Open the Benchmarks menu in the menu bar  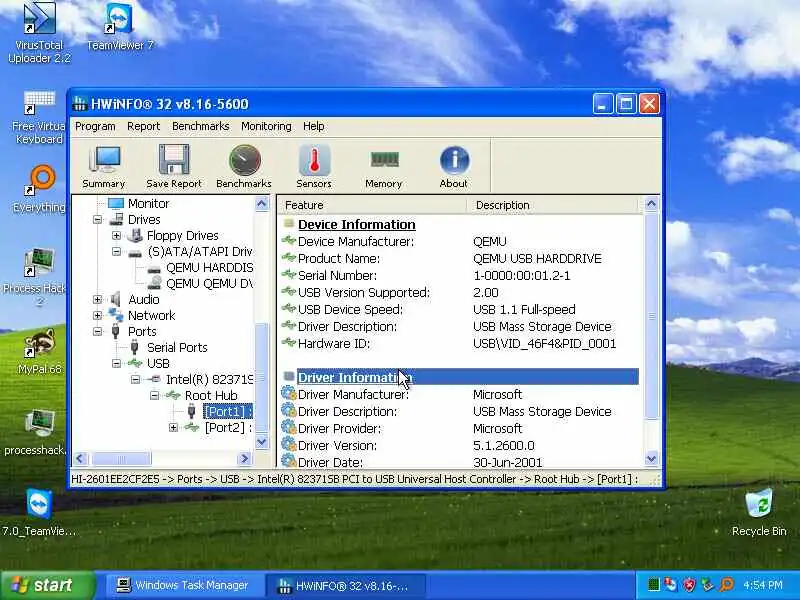pos(201,126)
